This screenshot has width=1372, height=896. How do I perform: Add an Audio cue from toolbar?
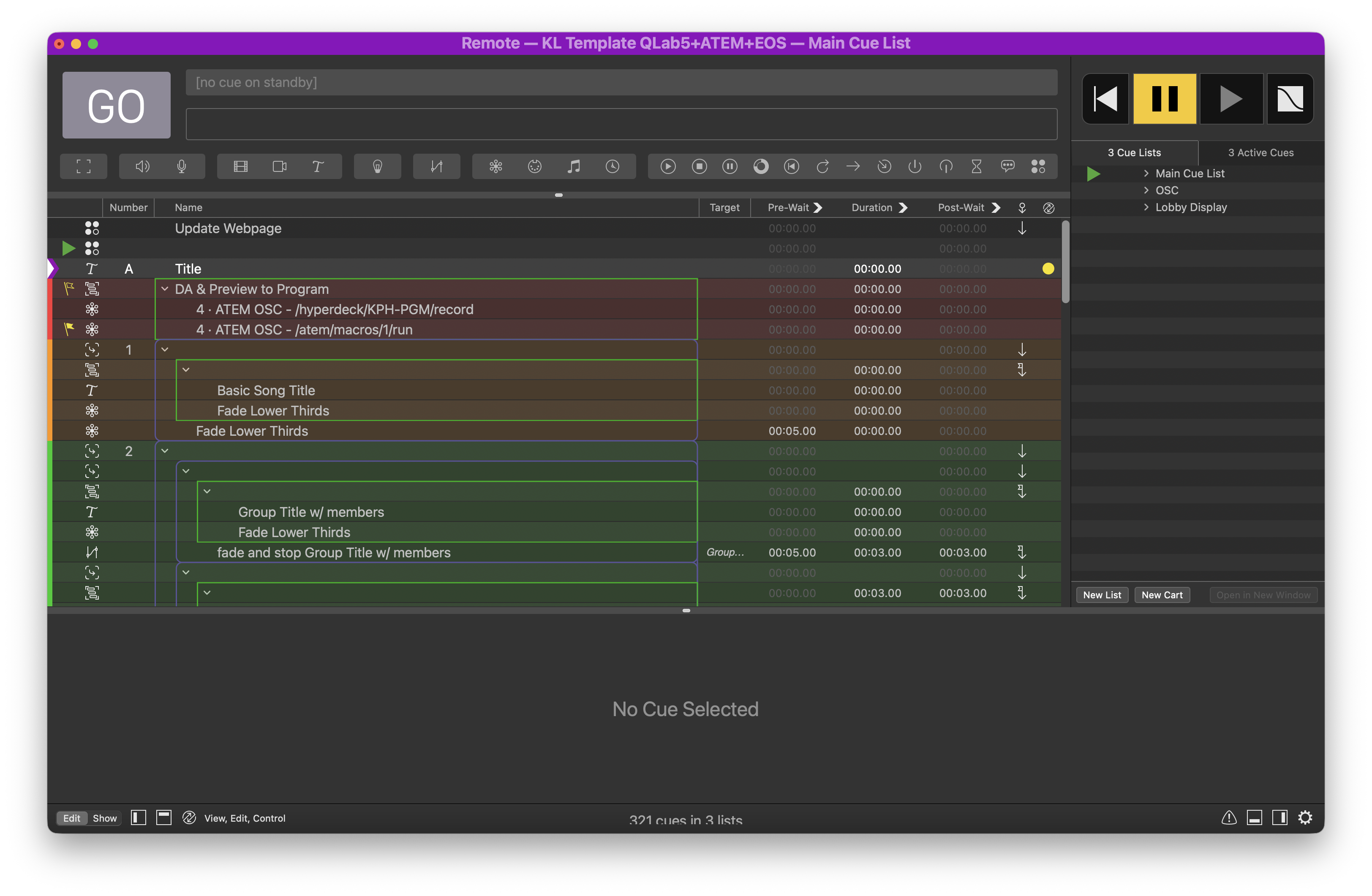(x=142, y=166)
